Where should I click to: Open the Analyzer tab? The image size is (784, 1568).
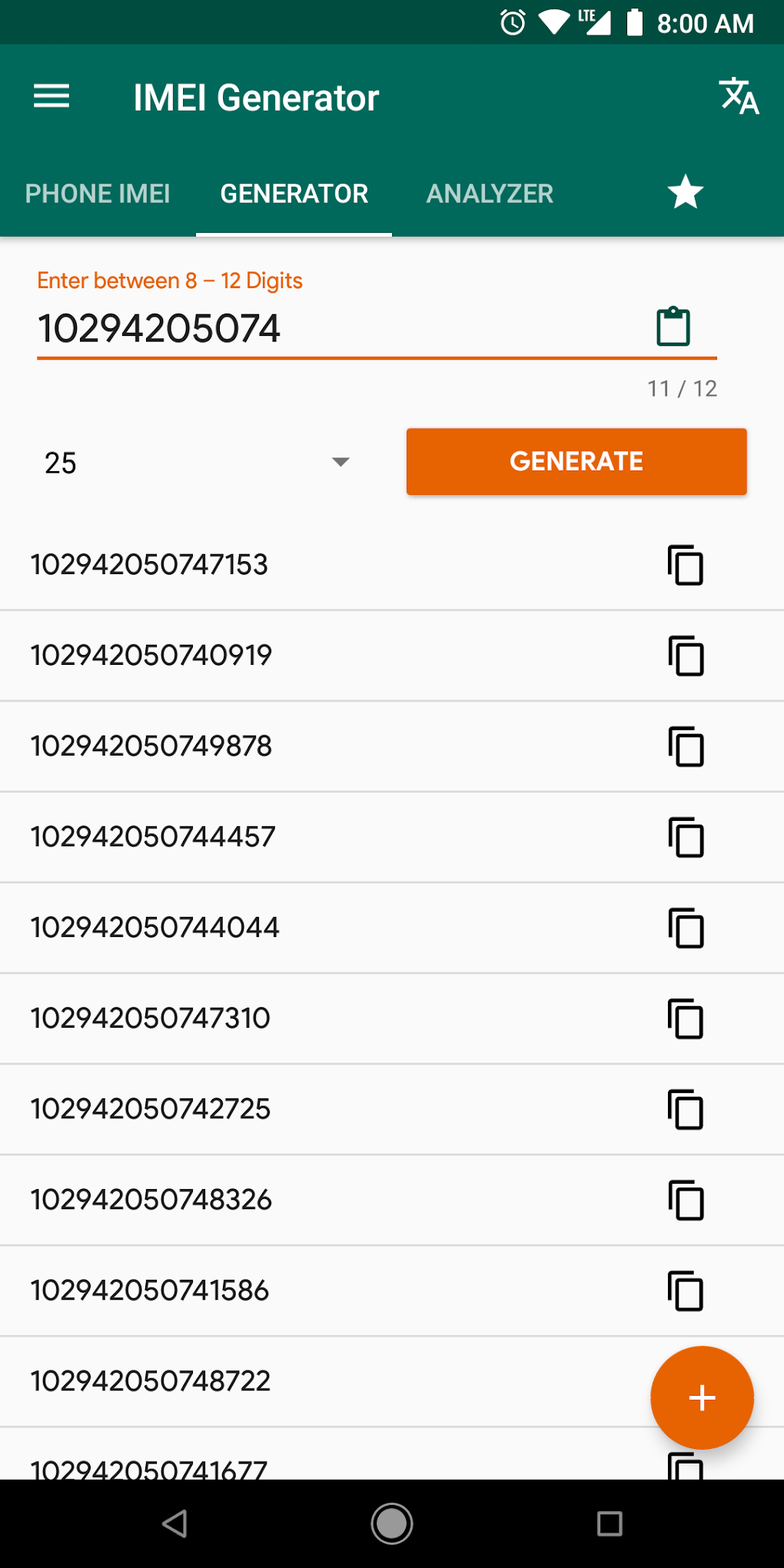point(490,194)
